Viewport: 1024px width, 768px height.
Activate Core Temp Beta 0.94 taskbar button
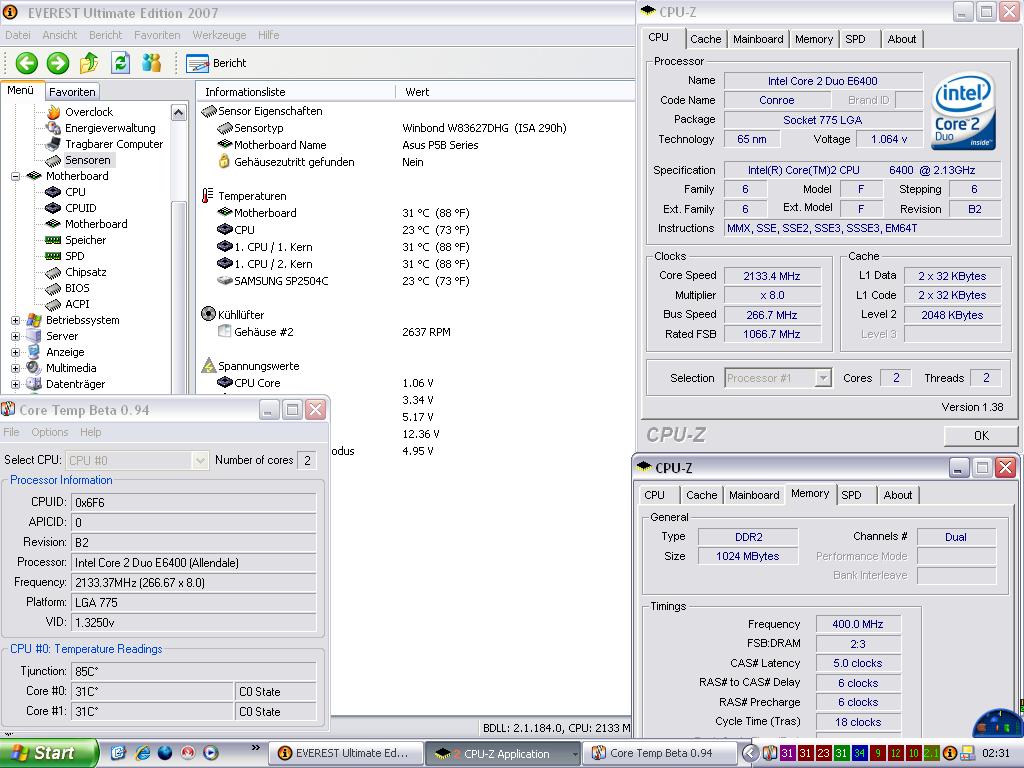661,754
